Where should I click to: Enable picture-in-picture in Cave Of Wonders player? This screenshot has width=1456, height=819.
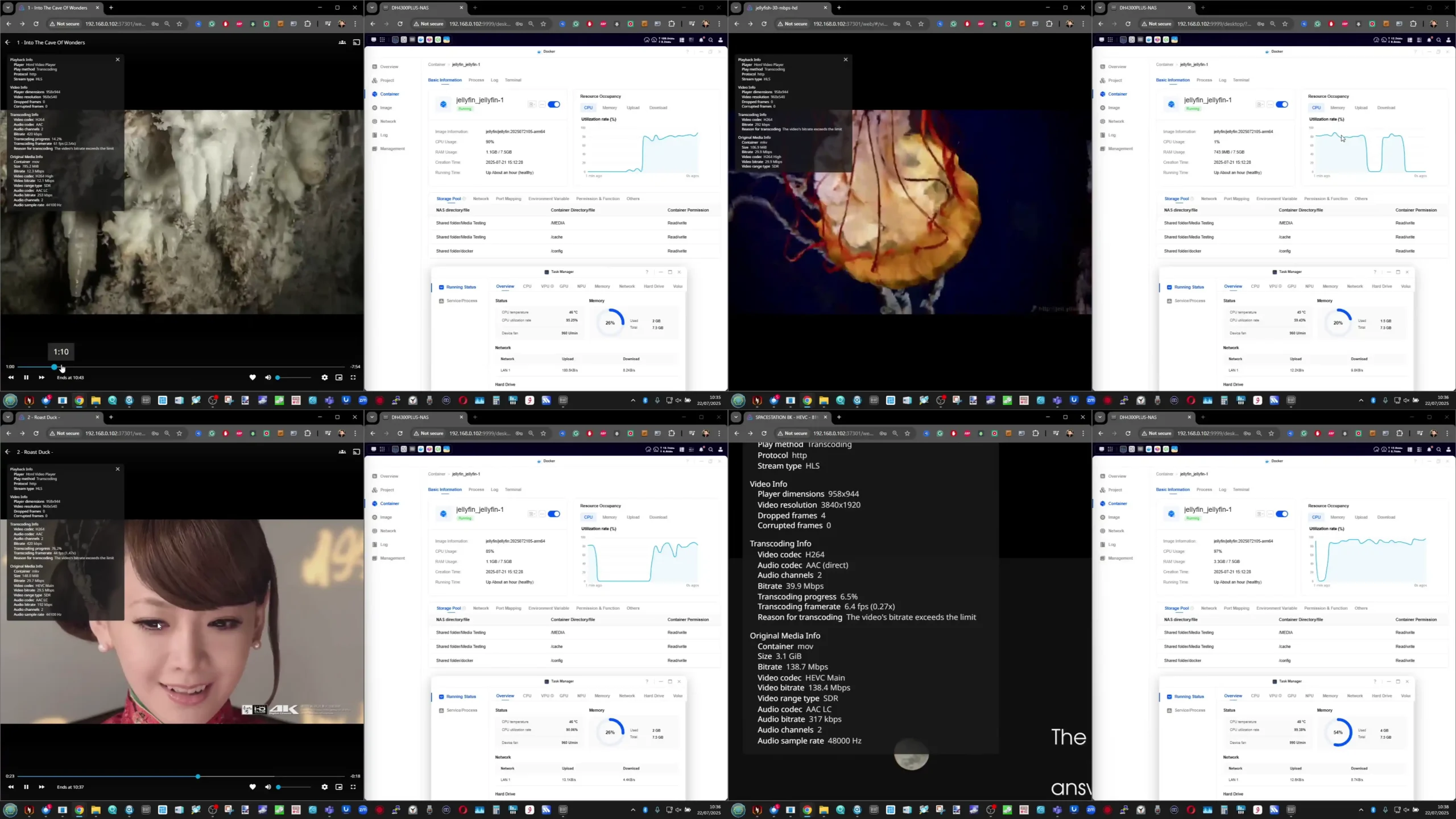339,378
